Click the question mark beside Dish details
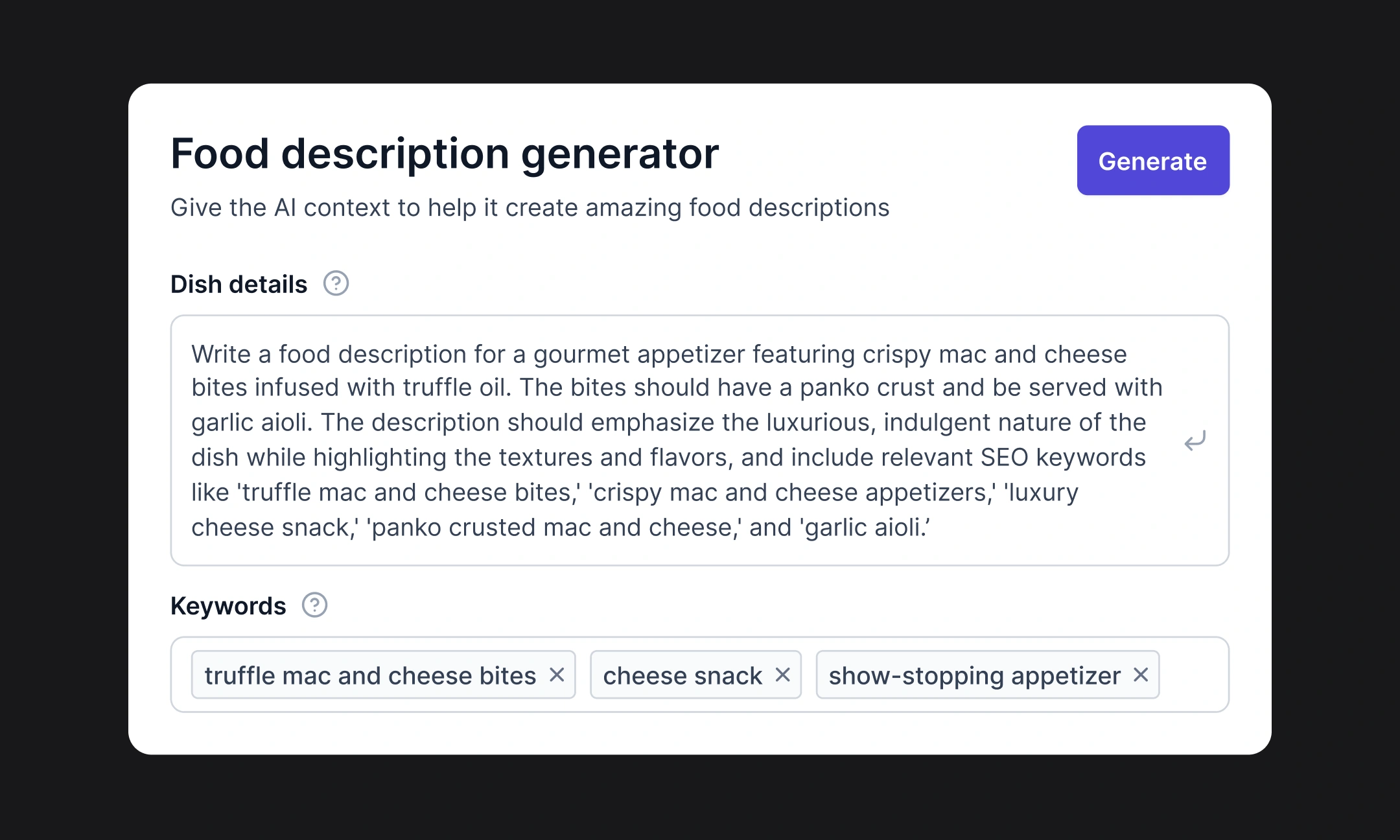The height and width of the screenshot is (840, 1400). click(336, 283)
